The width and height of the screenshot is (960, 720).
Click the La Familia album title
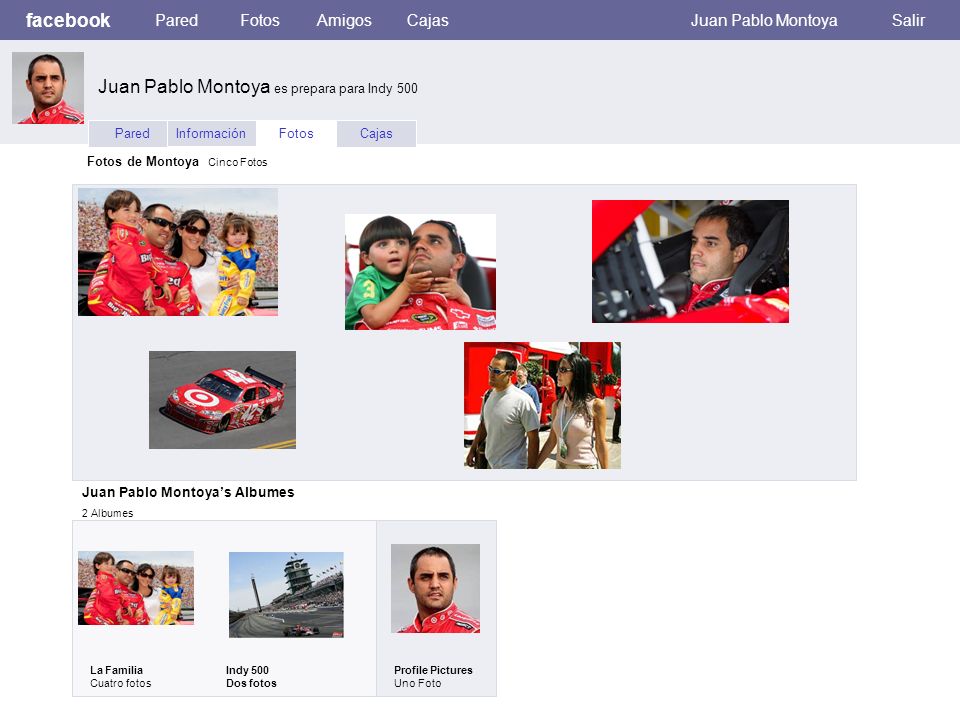[x=116, y=670]
